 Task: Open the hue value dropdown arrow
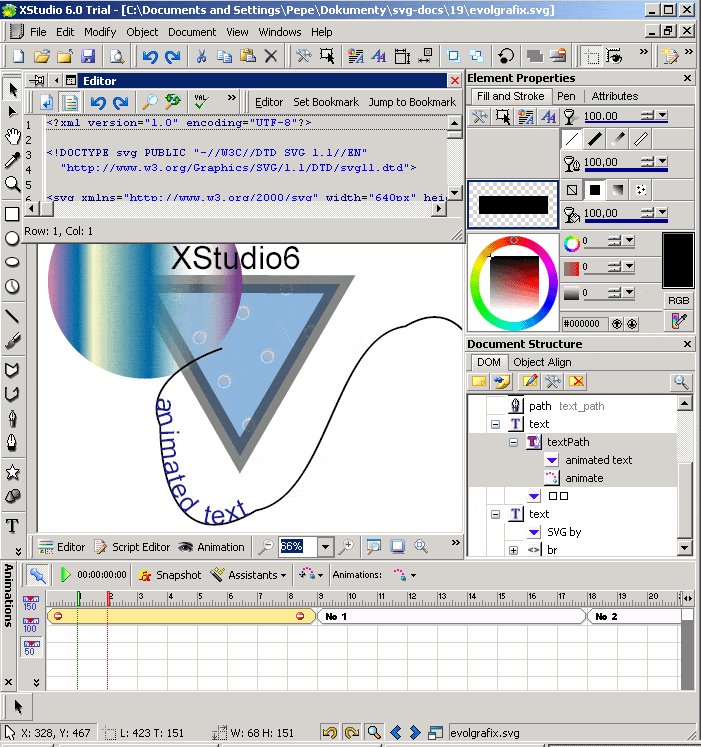click(x=630, y=241)
